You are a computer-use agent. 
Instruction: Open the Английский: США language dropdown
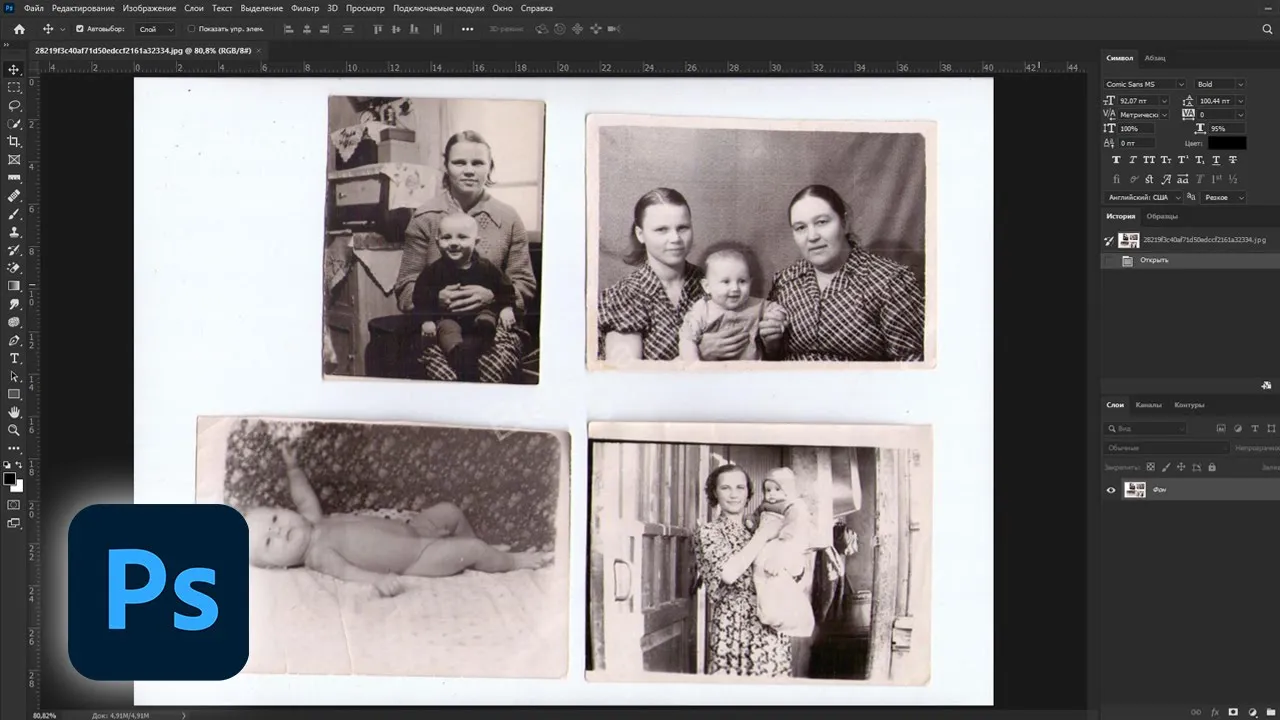1144,197
